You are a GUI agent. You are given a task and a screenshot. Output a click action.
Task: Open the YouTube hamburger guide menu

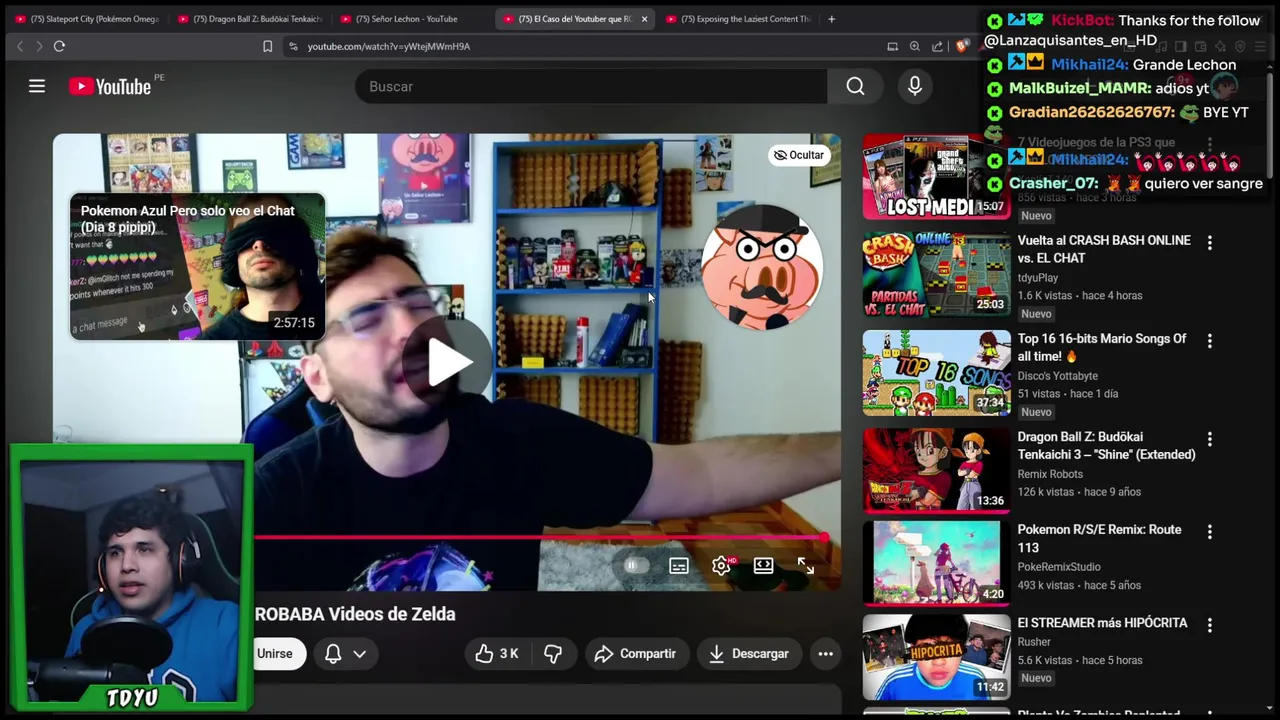(x=37, y=86)
